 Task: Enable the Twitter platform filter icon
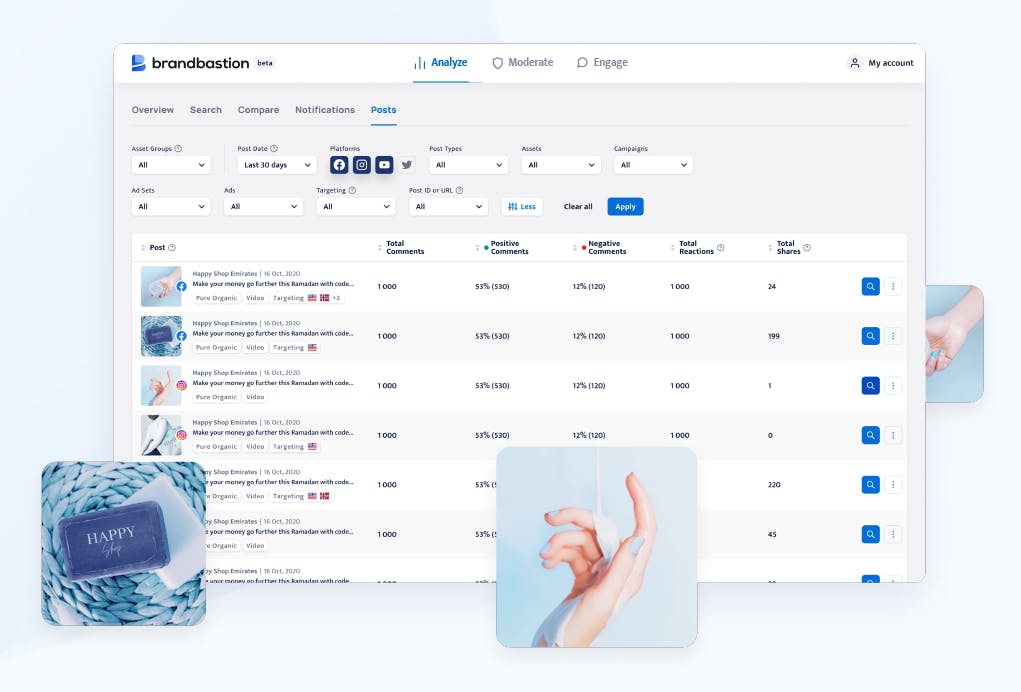407,165
